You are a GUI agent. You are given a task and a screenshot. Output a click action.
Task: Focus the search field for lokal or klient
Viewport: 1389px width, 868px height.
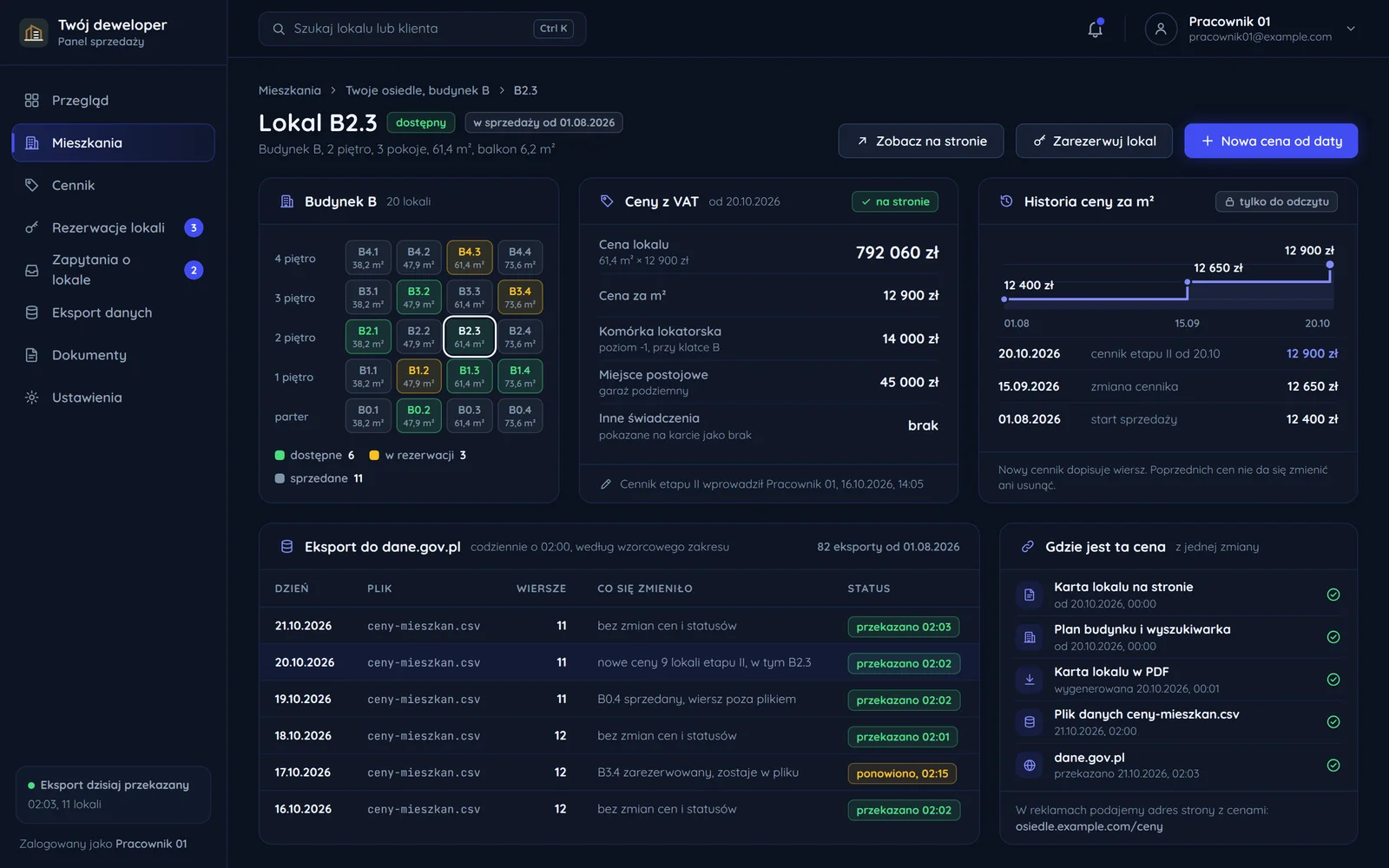click(x=422, y=29)
